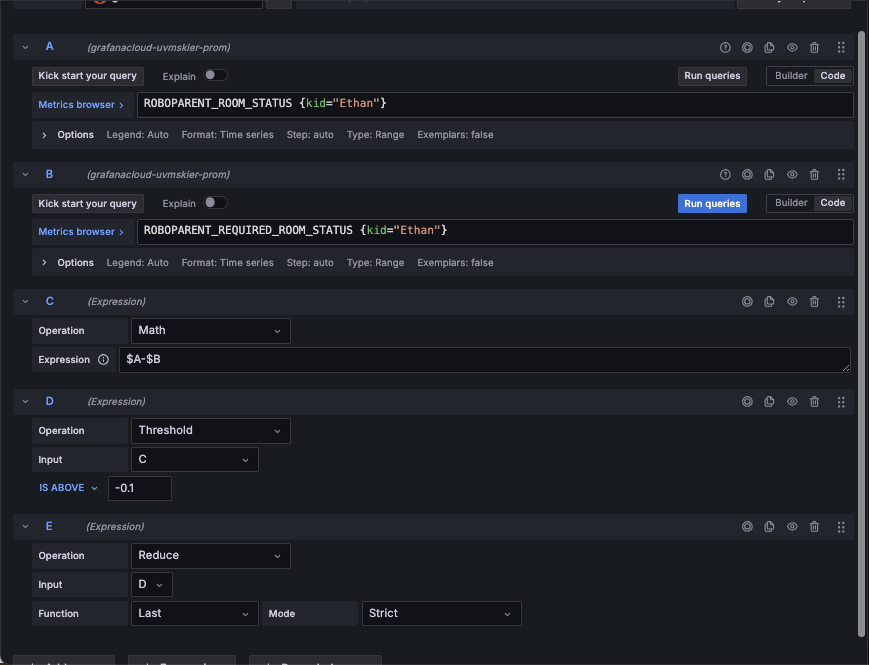Grab drag handle of expression E
This screenshot has height=665, width=869.
(840, 526)
